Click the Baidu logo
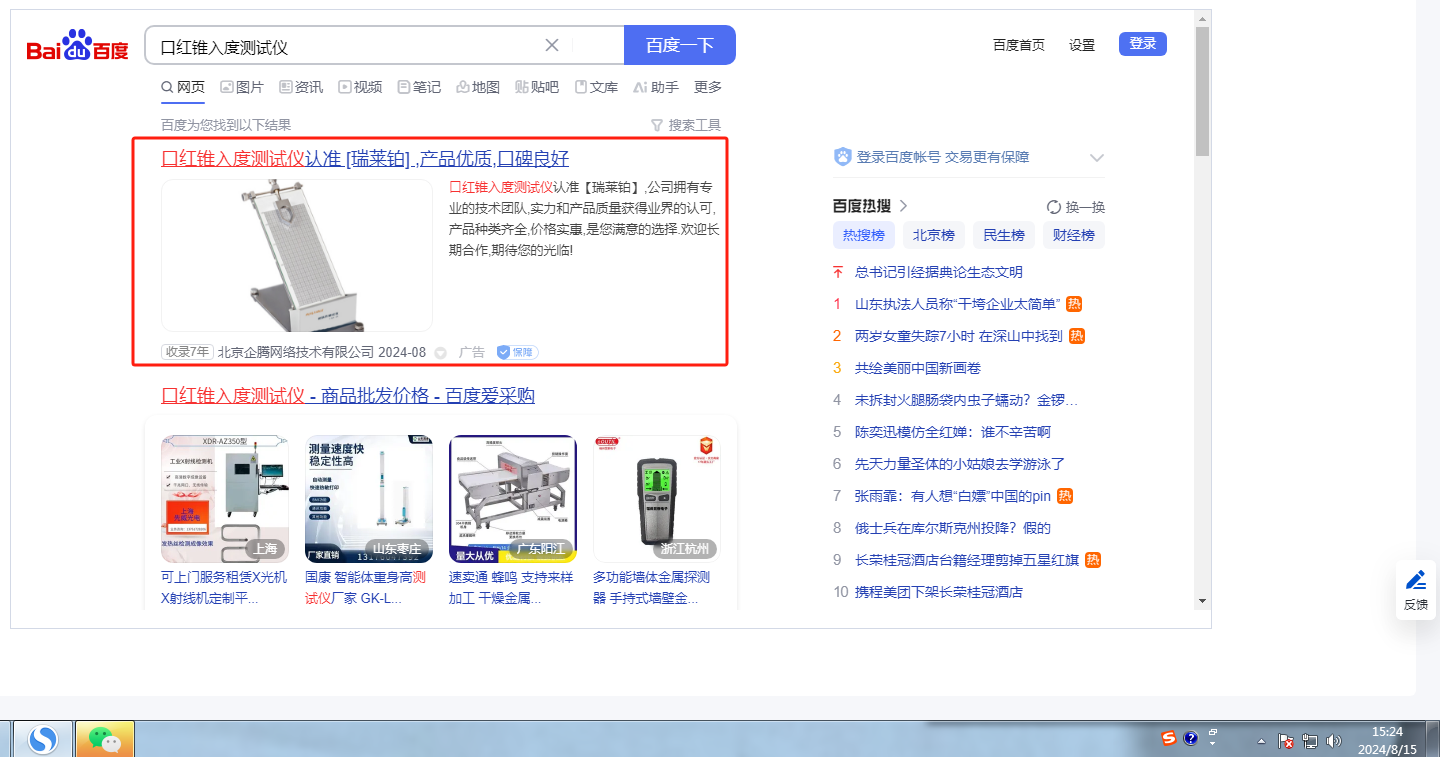Image resolution: width=1440 pixels, height=757 pixels. coord(77,45)
